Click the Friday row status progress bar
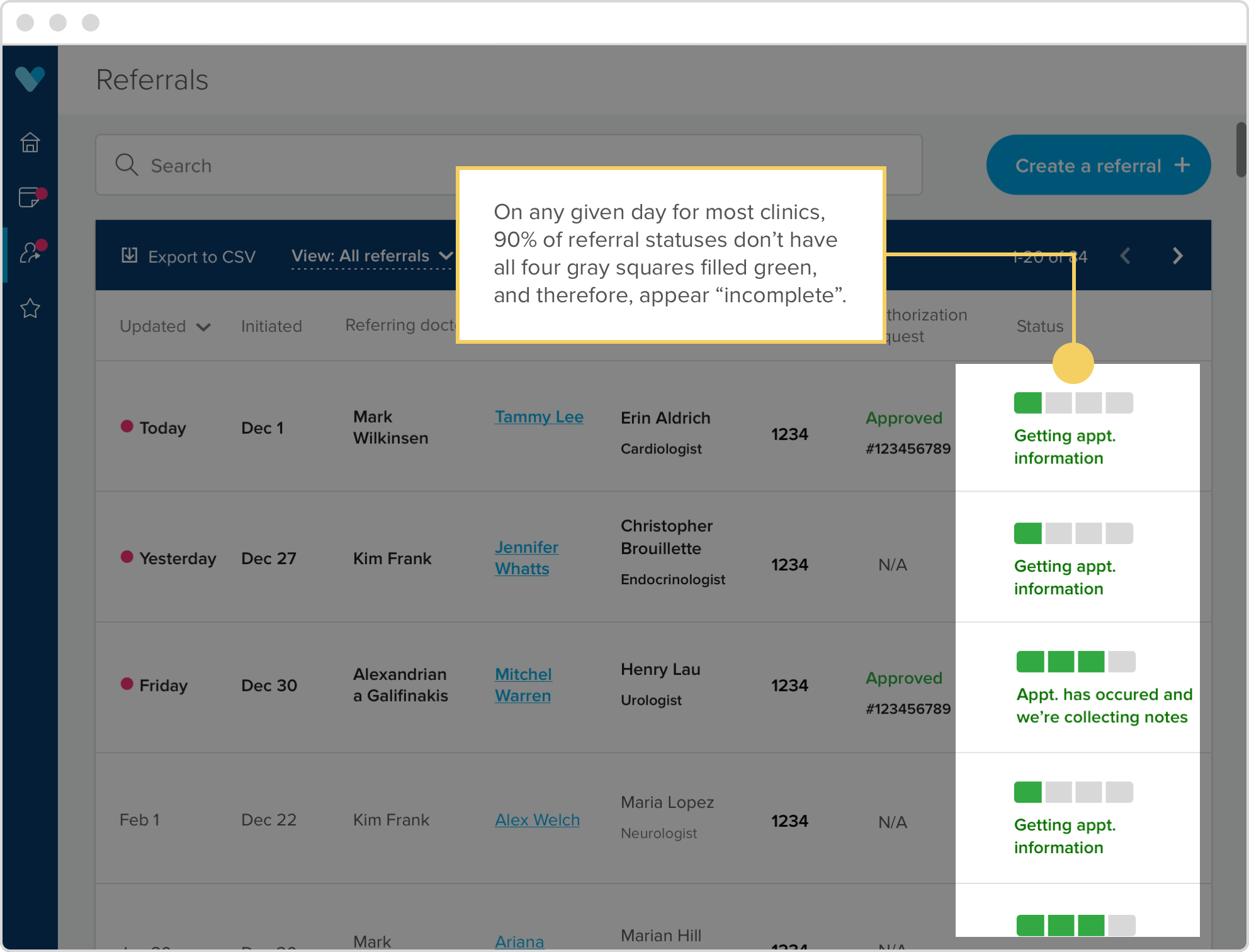 point(1075,662)
